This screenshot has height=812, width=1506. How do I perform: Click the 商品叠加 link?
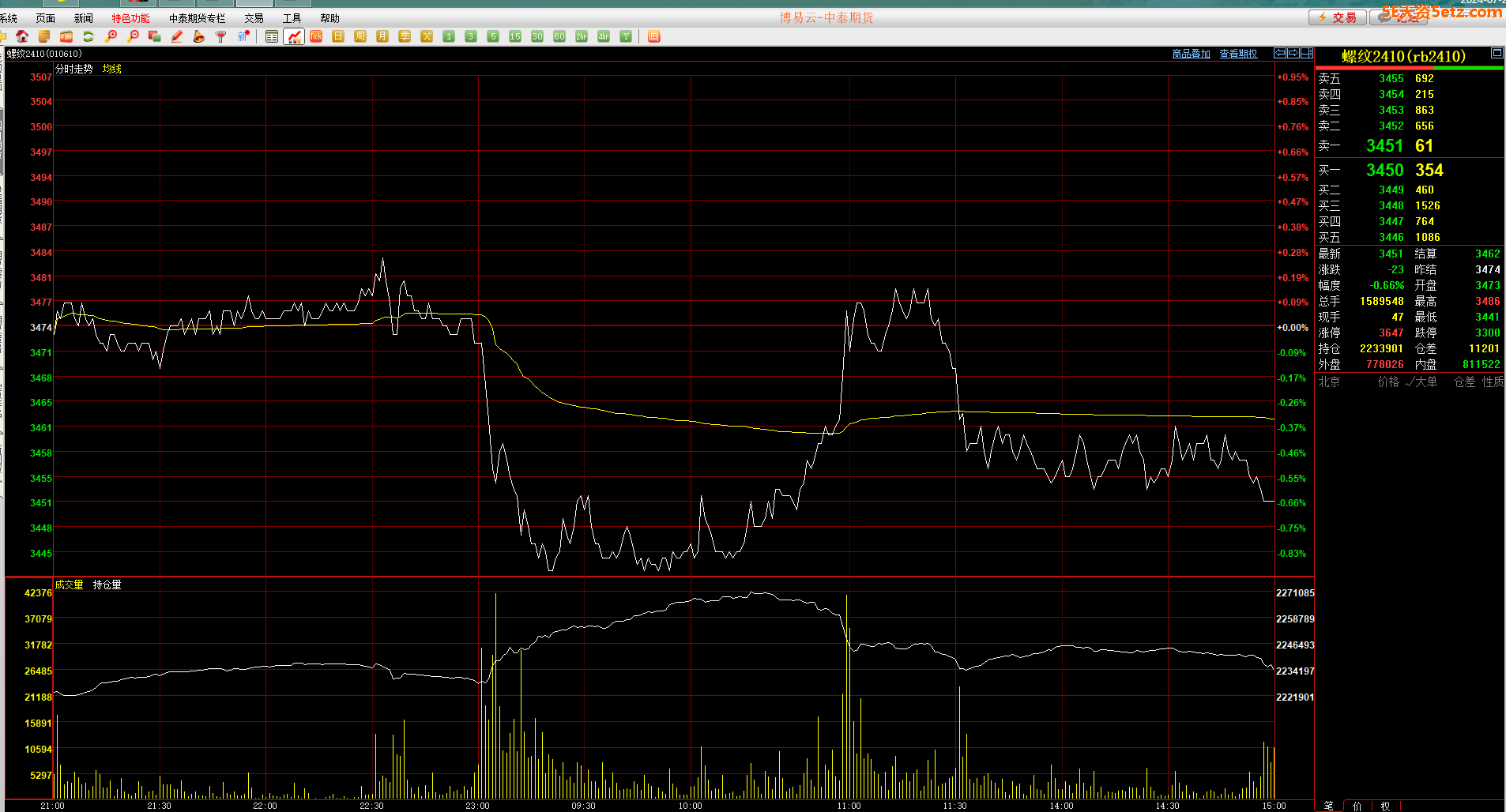(1191, 54)
